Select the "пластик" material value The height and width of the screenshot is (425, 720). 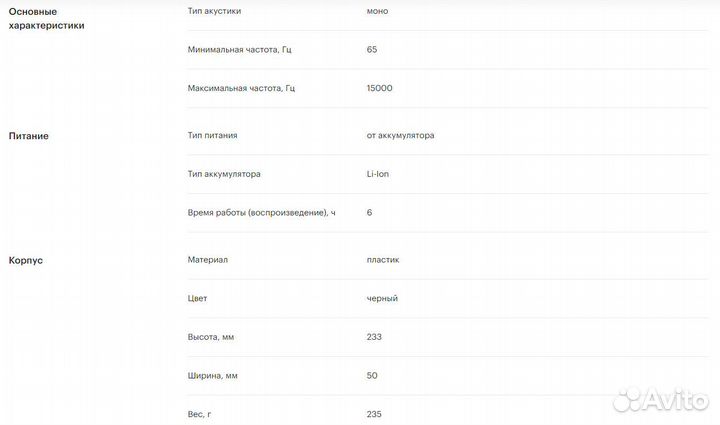[x=383, y=259]
